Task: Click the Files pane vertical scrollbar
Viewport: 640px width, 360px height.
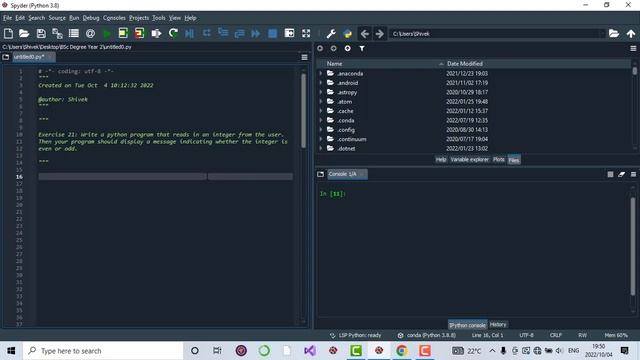Action: point(634,70)
